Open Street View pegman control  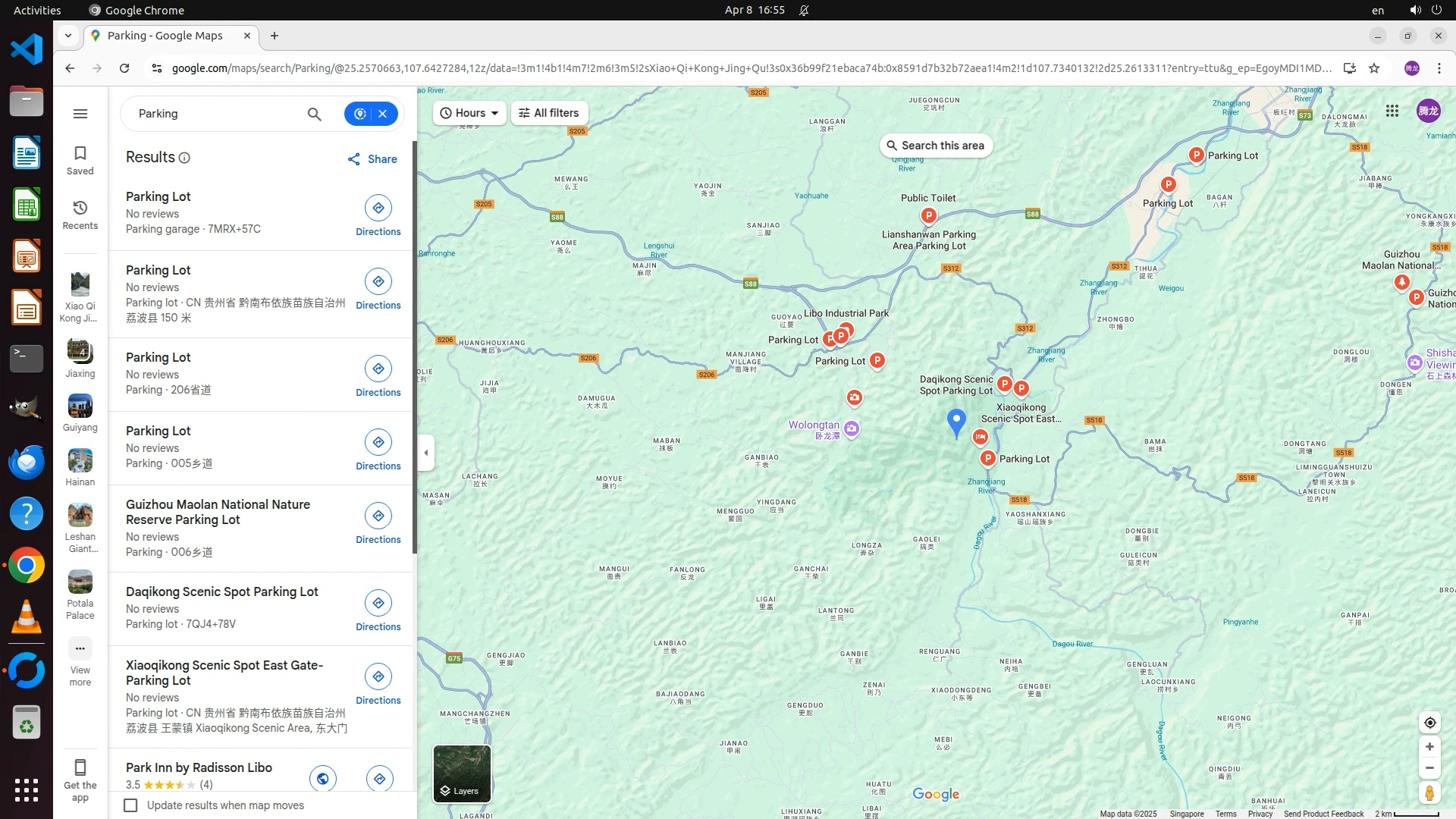[1429, 793]
